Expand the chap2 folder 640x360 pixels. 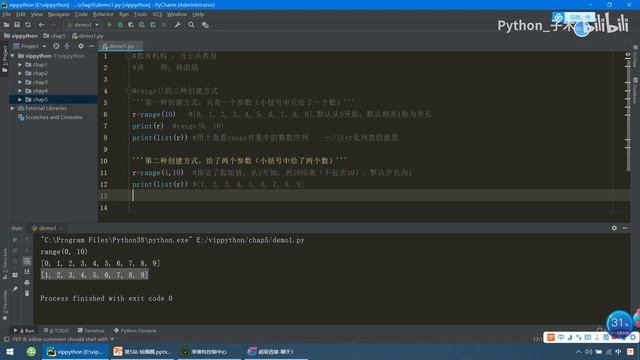click(x=20, y=73)
